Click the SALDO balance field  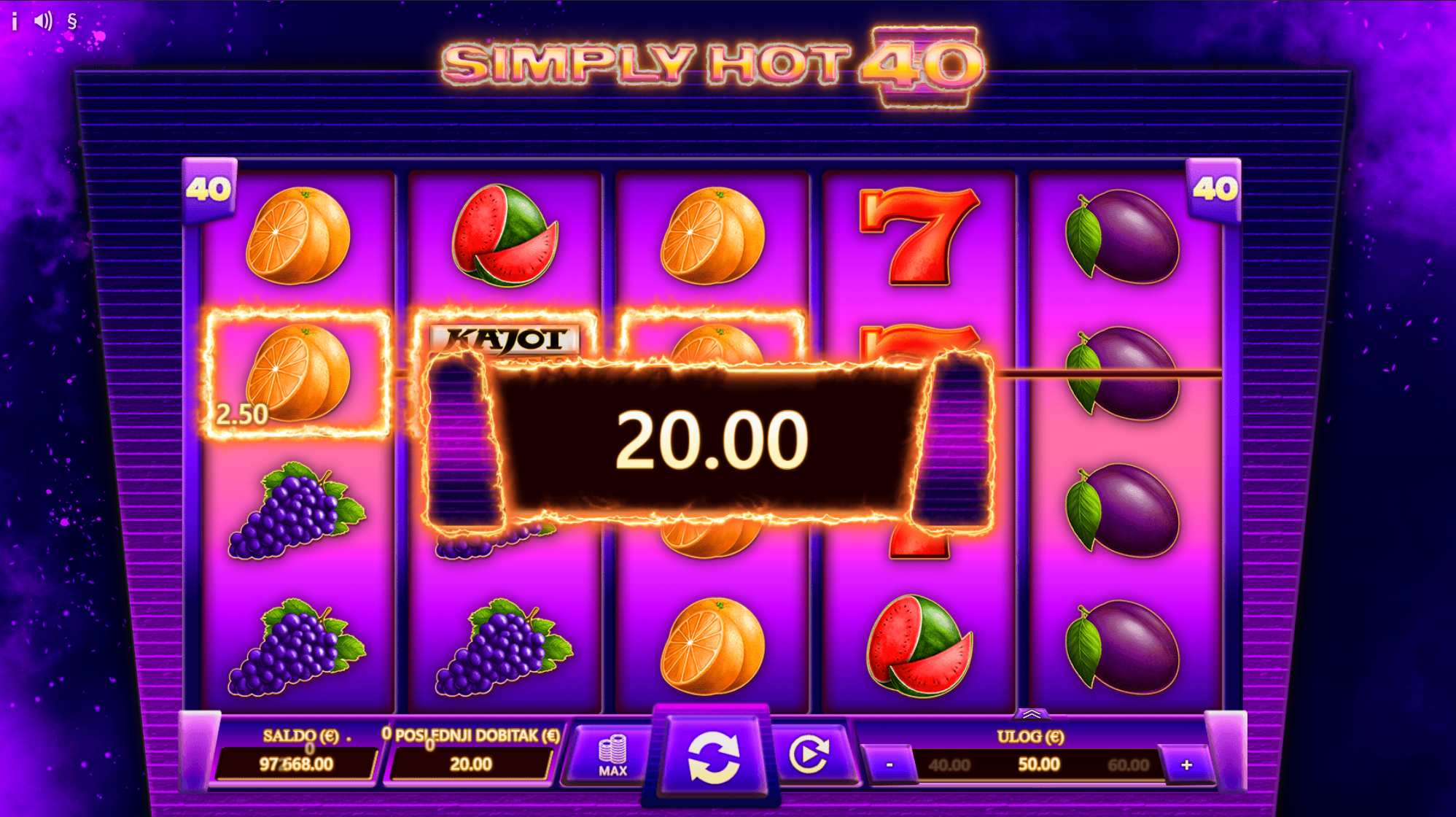(296, 764)
